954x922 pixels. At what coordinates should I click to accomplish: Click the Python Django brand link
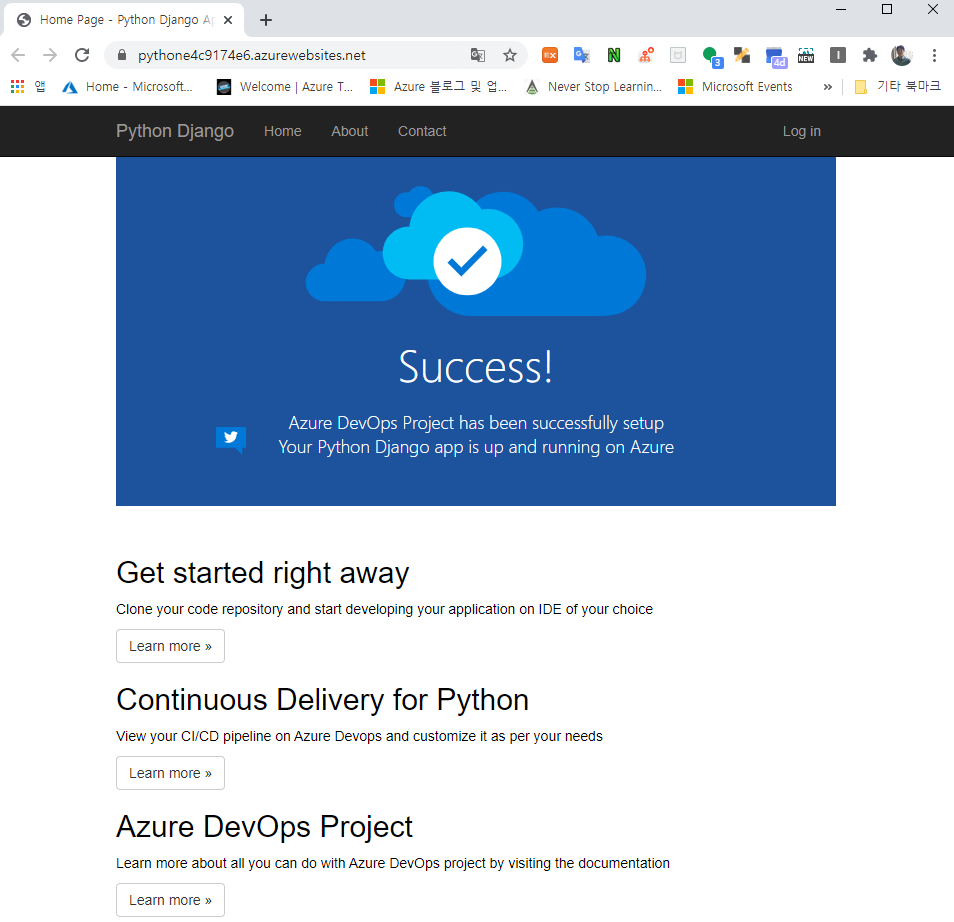click(175, 131)
